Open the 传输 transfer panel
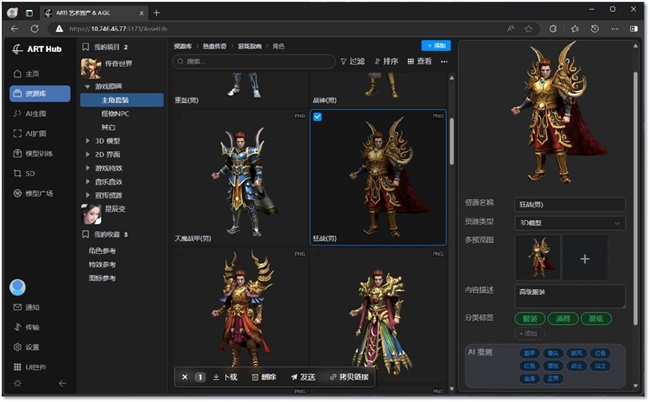 click(x=32, y=327)
